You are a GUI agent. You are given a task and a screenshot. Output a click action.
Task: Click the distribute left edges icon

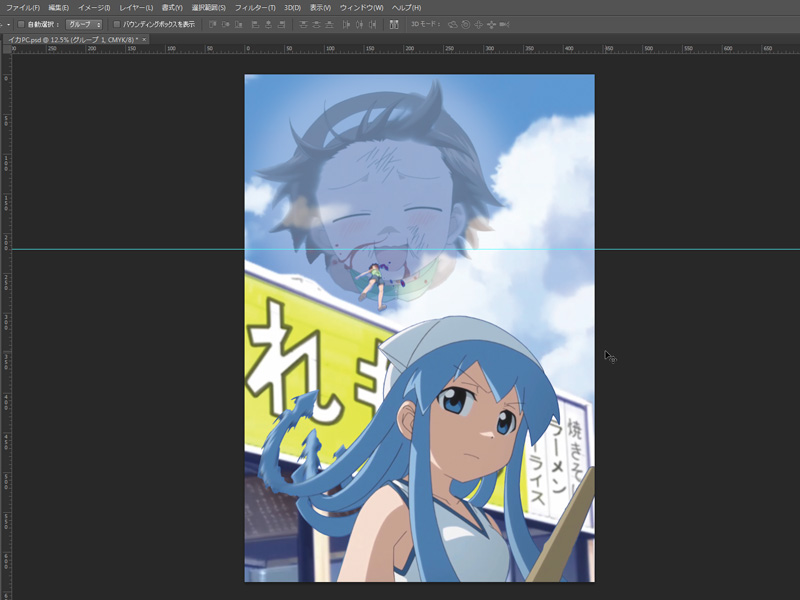(346, 24)
